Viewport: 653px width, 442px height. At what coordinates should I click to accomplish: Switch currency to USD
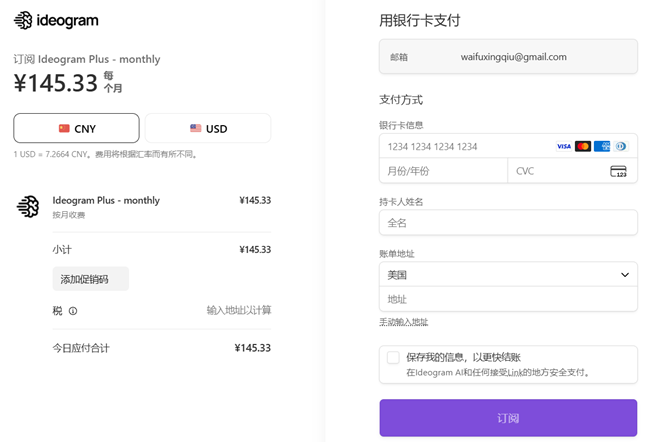click(x=208, y=128)
